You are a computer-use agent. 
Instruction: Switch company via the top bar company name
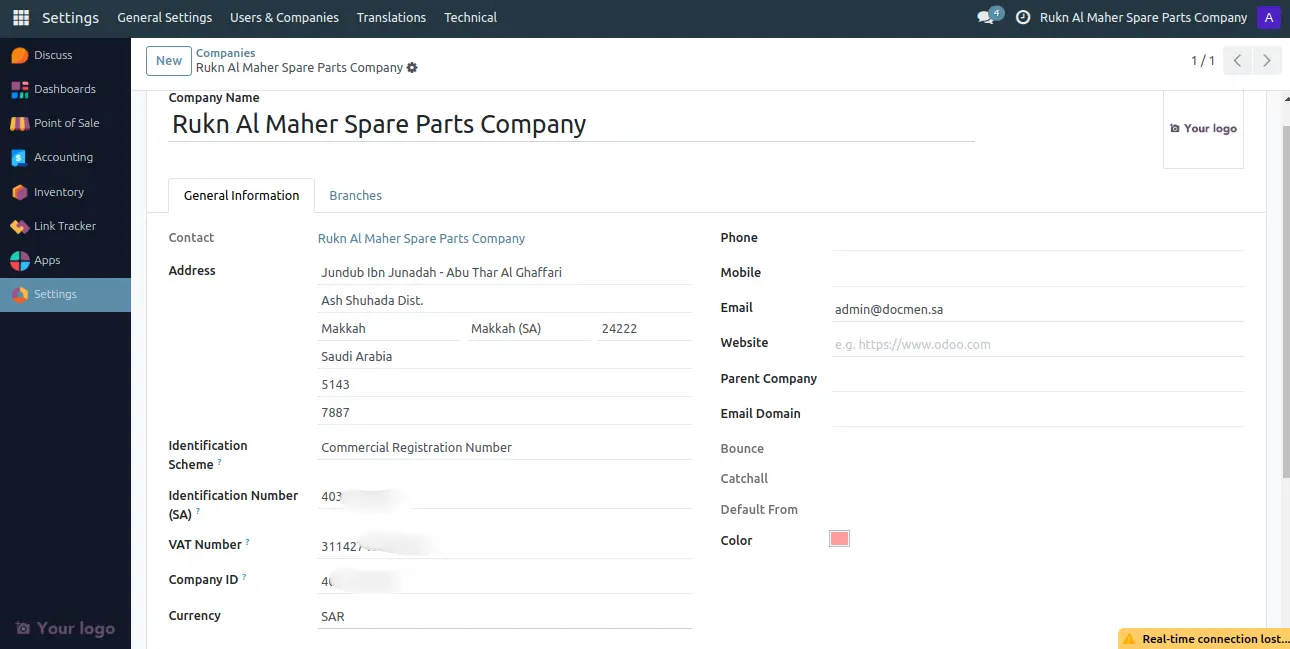click(1143, 18)
